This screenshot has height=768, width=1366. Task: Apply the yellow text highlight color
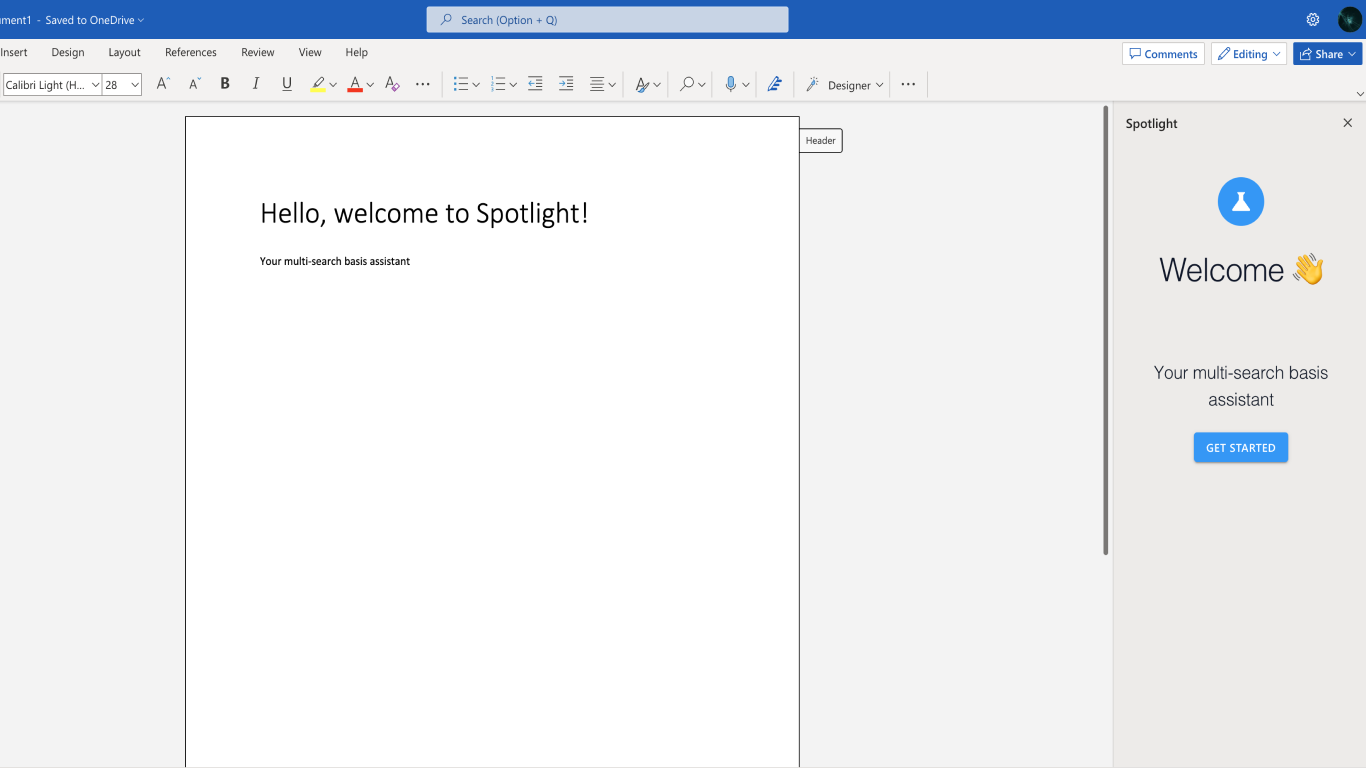coord(318,85)
